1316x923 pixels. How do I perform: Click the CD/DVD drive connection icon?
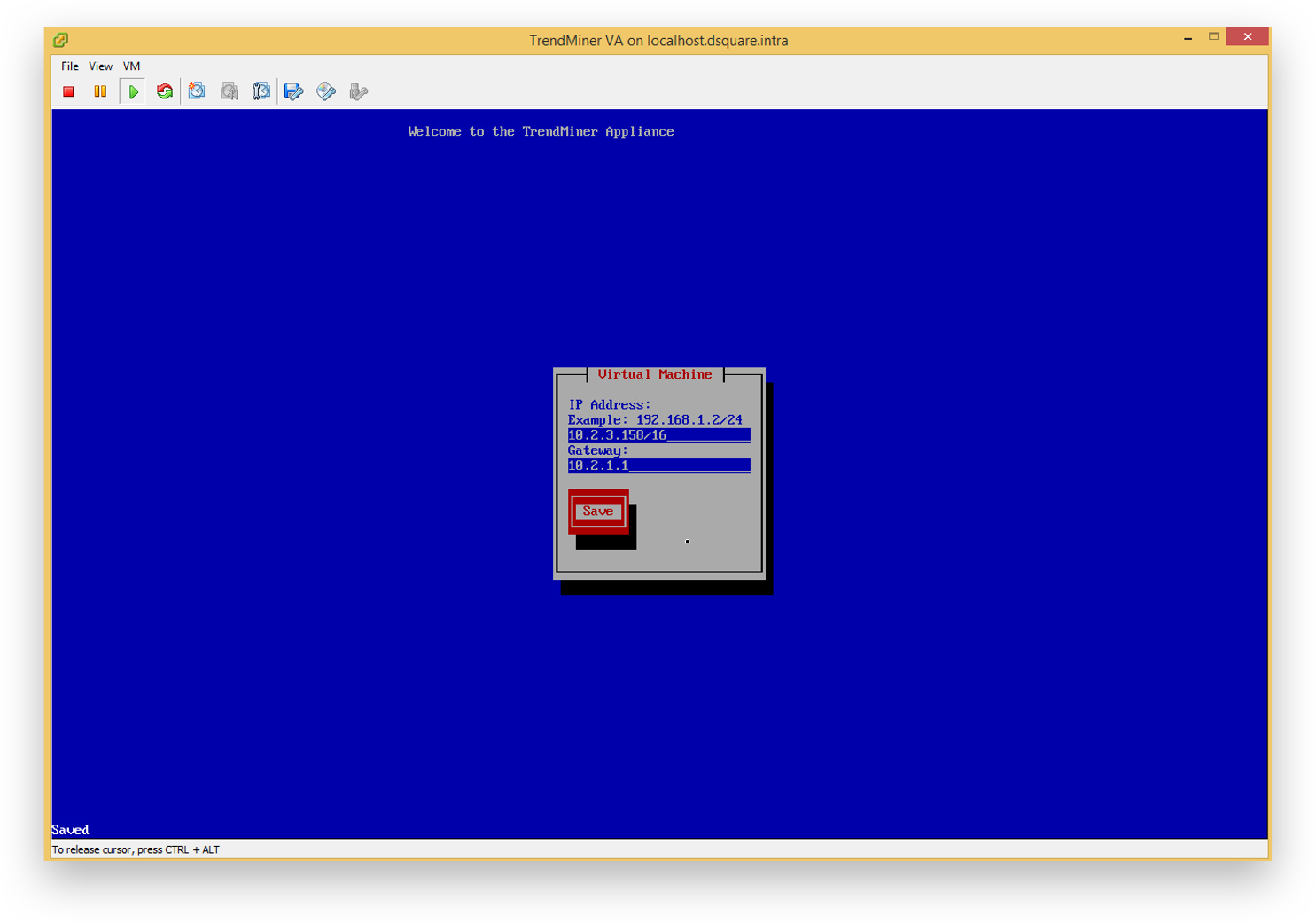click(326, 91)
